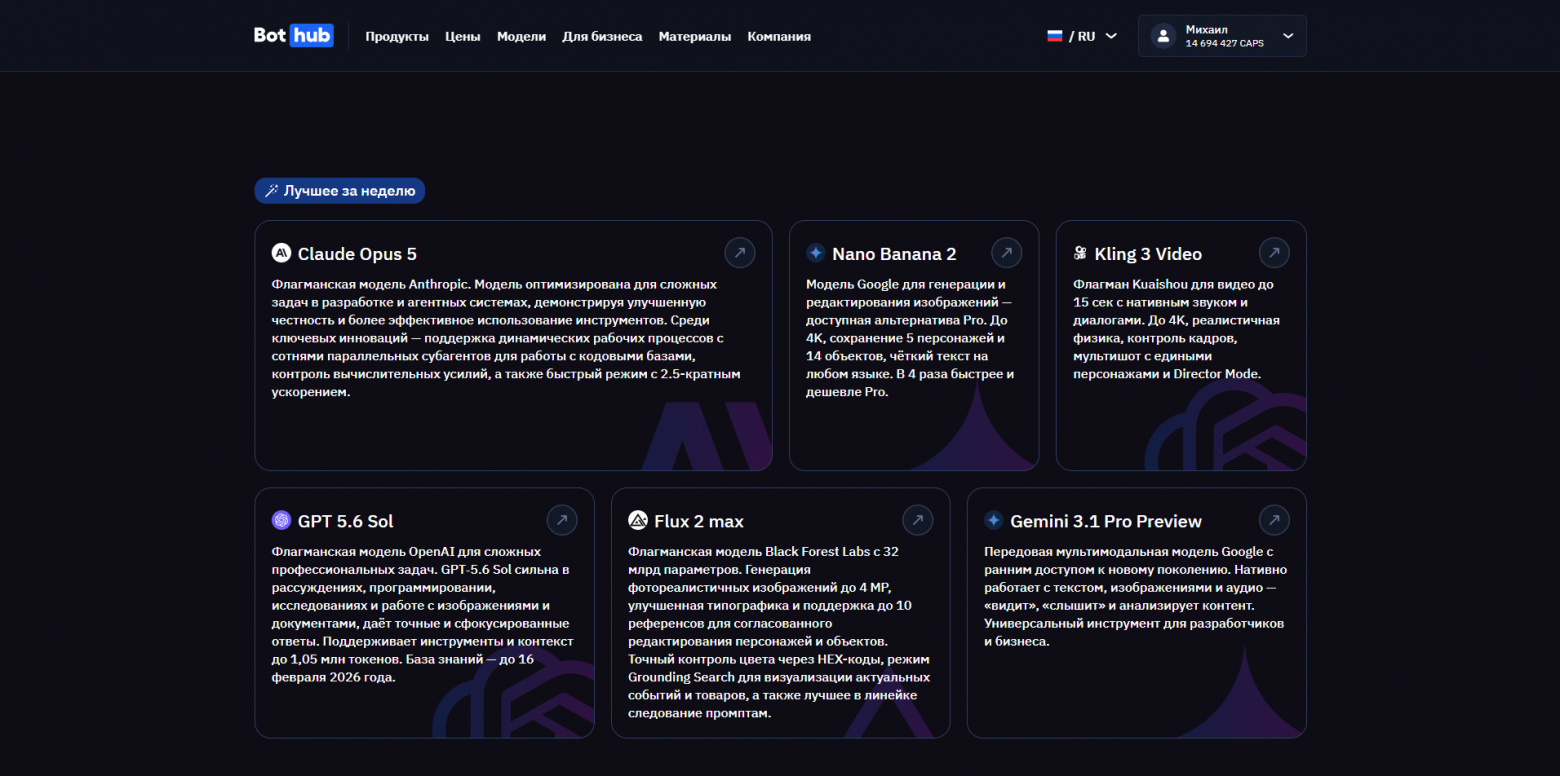Click the Russian flag icon
1560x776 pixels.
1055,36
